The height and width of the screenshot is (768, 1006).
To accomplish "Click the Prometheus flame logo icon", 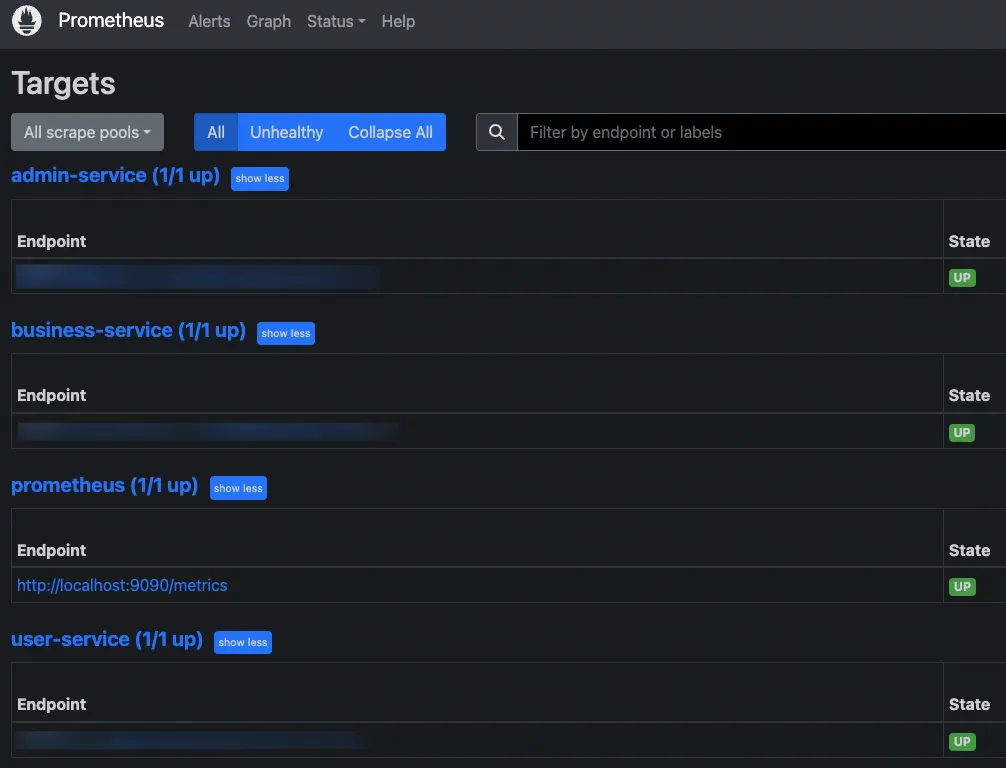I will (27, 21).
